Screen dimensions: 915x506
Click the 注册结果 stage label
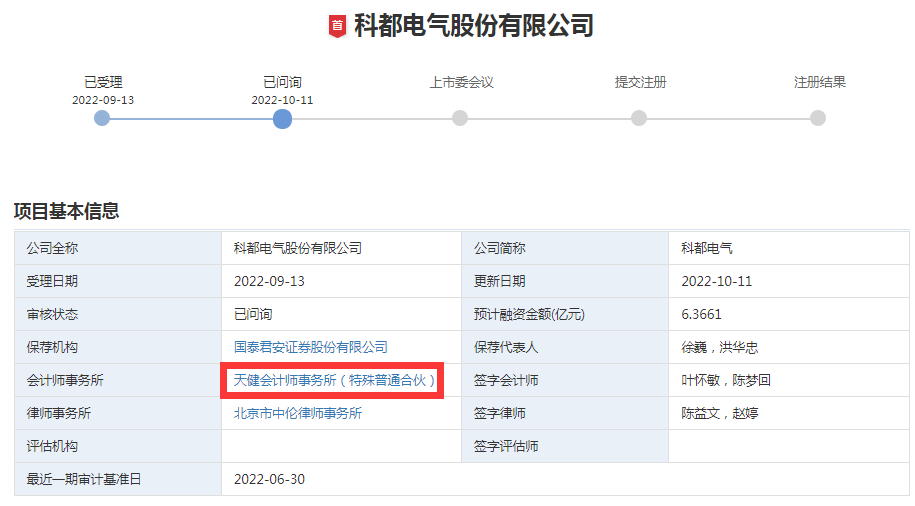pos(819,82)
